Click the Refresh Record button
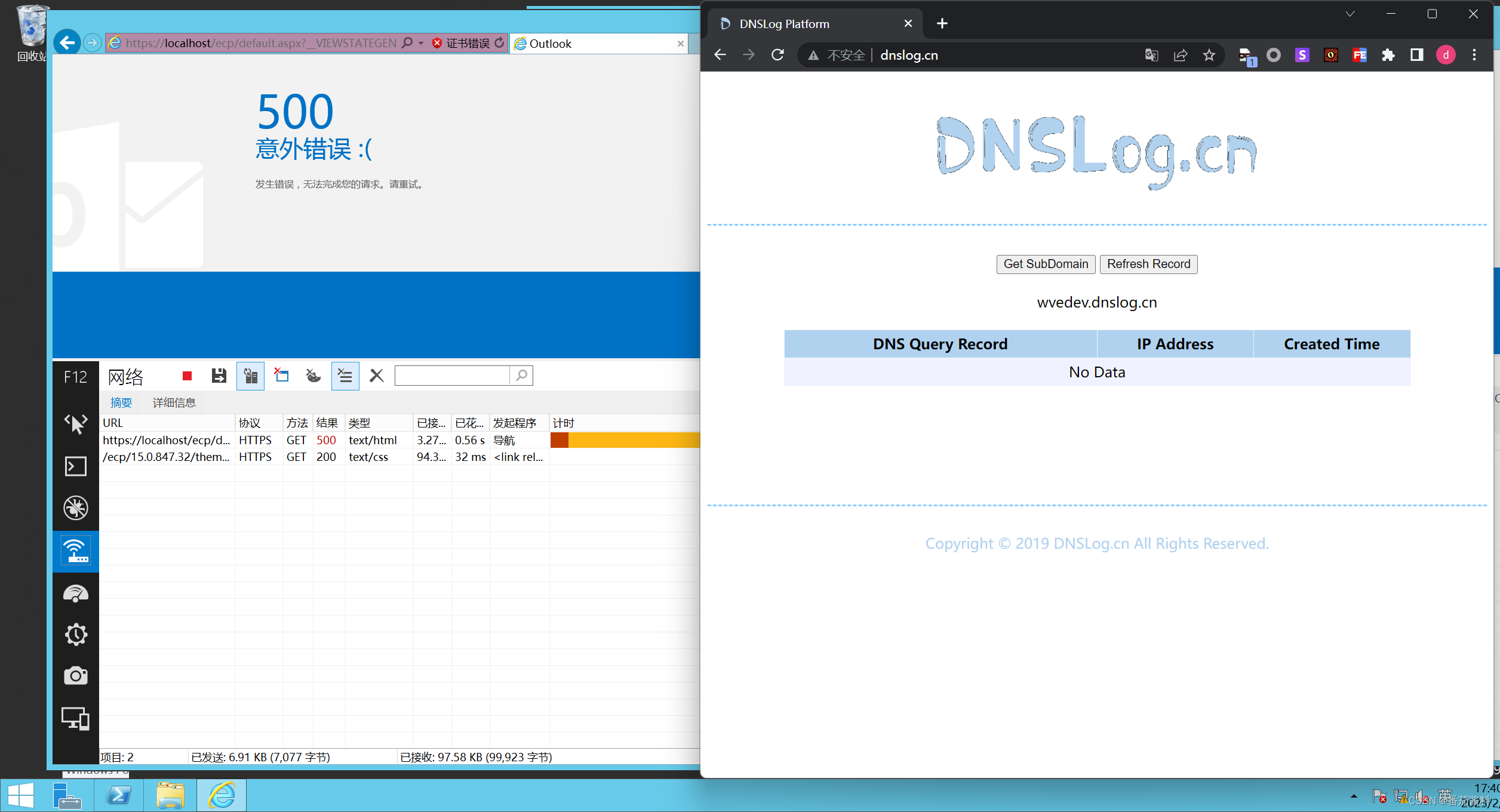The image size is (1500, 812). tap(1148, 264)
